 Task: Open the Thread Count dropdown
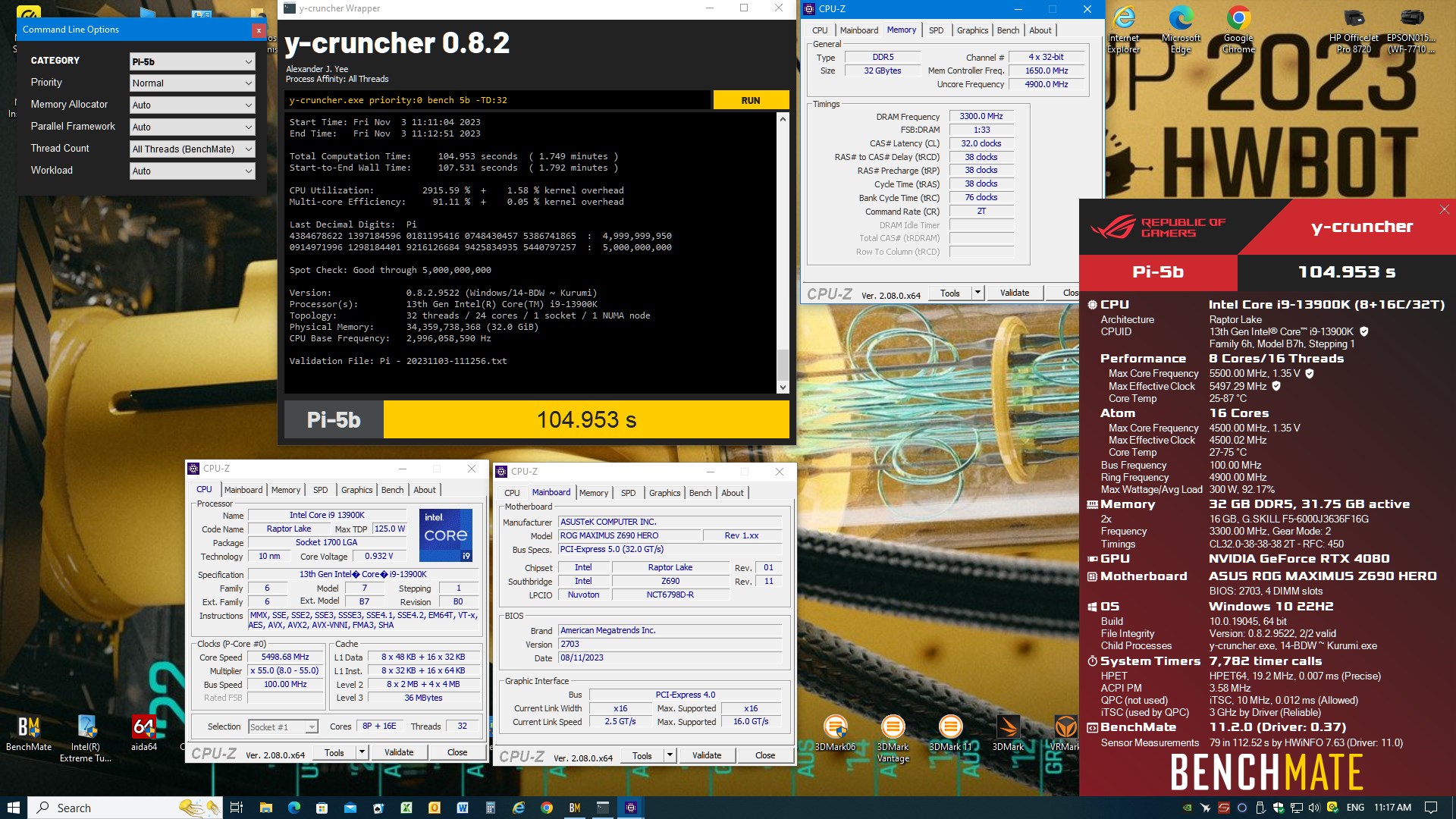(192, 149)
